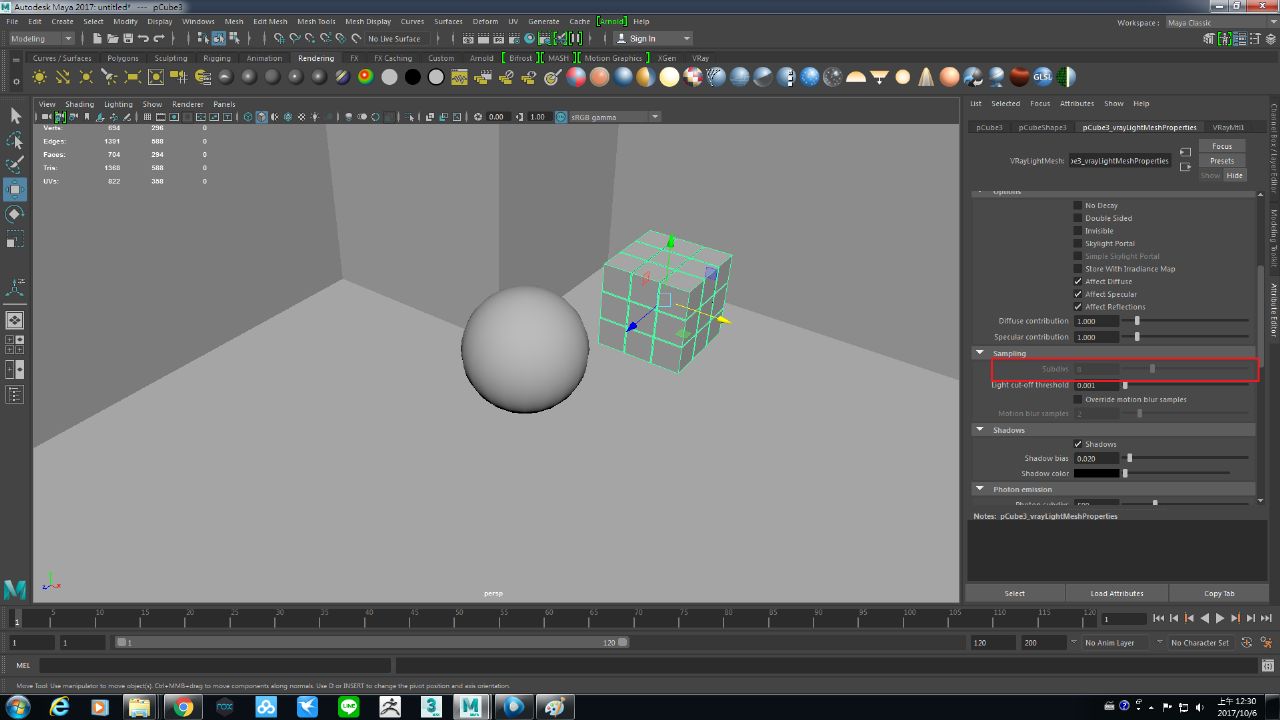Open the Mesh Tools menu
Image resolution: width=1280 pixels, height=720 pixels.
point(316,21)
